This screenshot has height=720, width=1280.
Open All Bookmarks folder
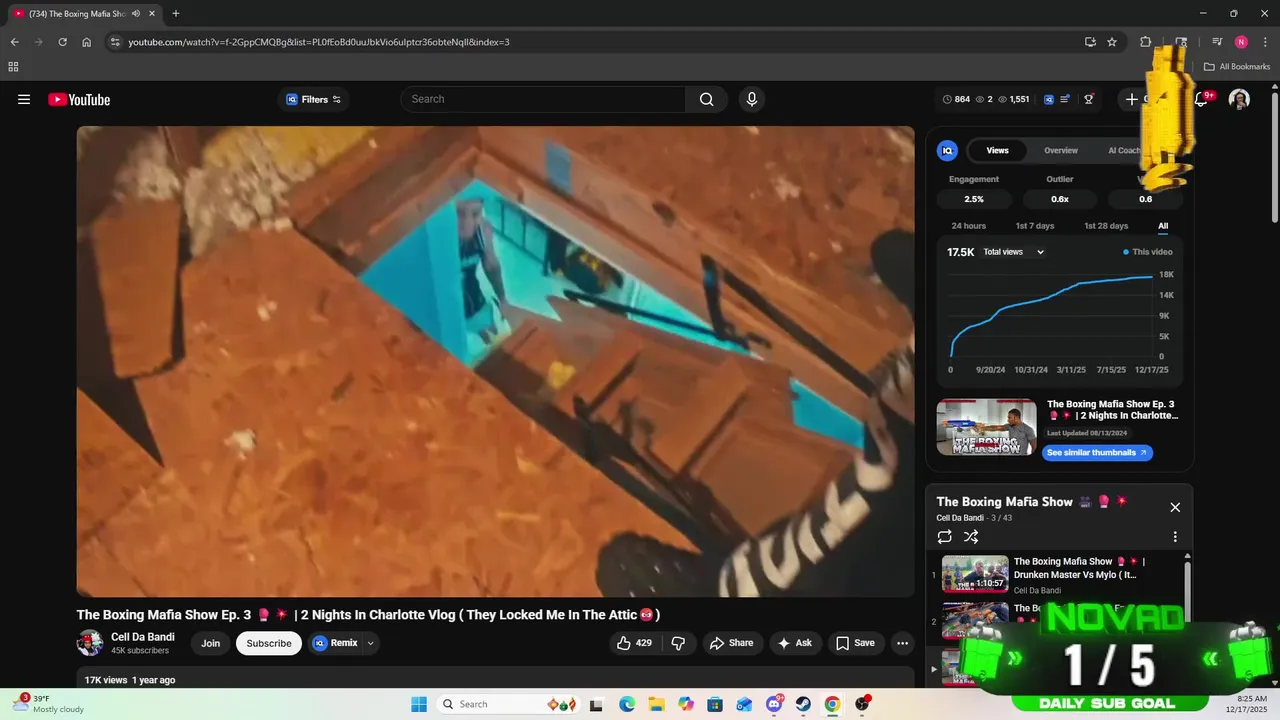(1237, 67)
